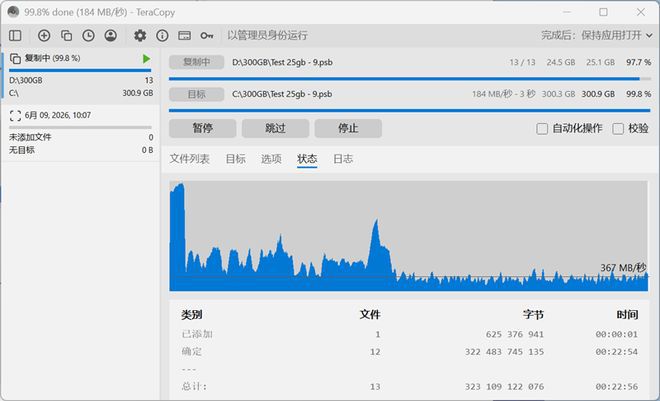660x401 pixels.
Task: Click 以管理员身份运行 in toolbar
Action: click(267, 35)
